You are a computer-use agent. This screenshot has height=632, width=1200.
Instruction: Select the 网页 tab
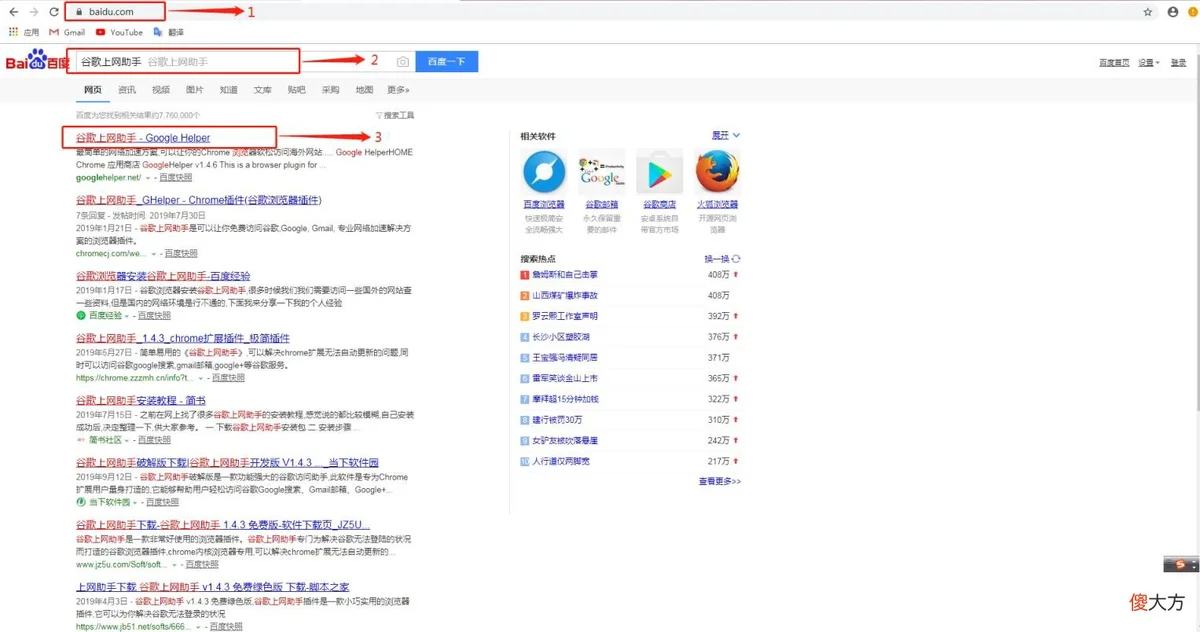tap(92, 90)
